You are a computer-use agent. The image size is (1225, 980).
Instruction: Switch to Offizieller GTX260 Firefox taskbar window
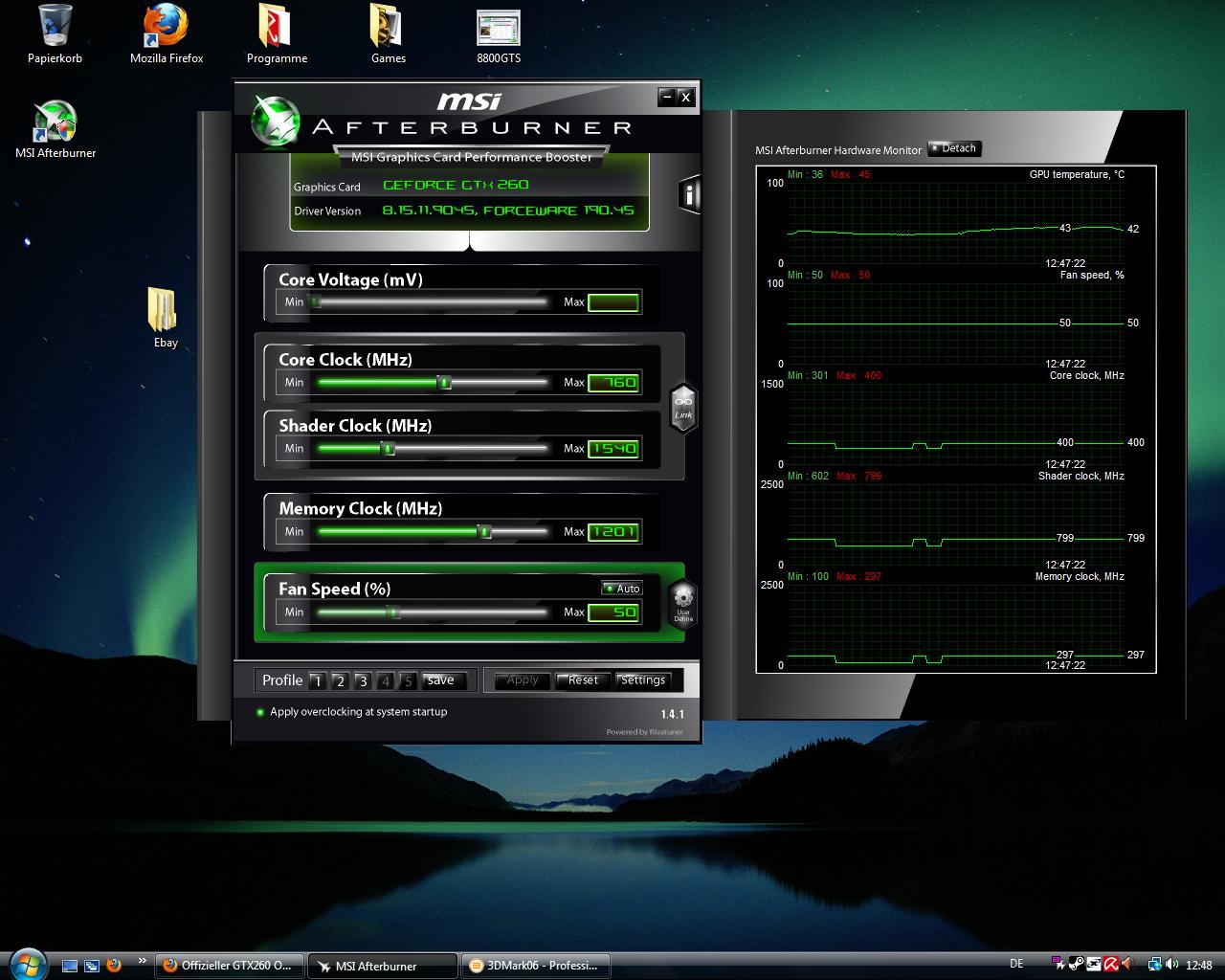tap(230, 966)
